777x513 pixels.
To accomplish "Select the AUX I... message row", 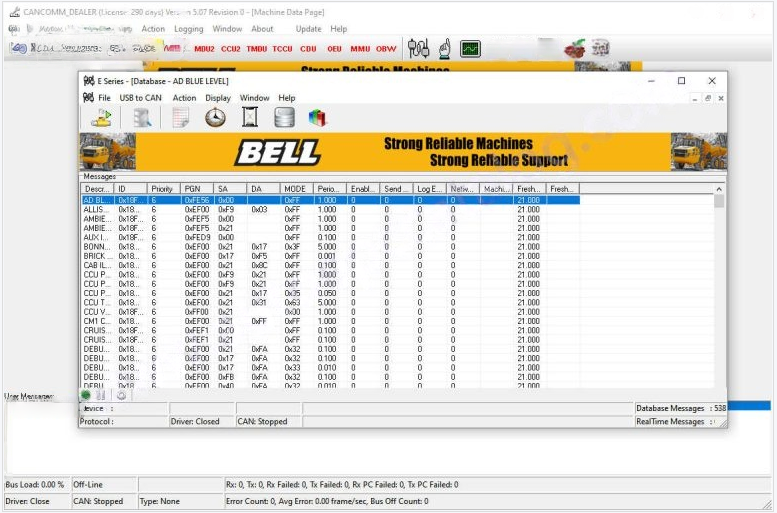I will click(x=331, y=237).
